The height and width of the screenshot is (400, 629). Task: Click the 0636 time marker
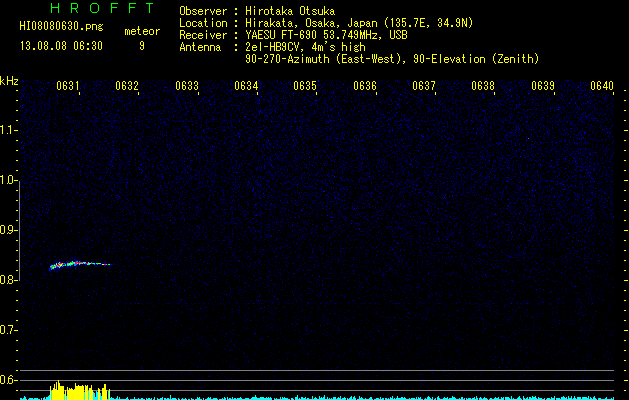[x=365, y=86]
